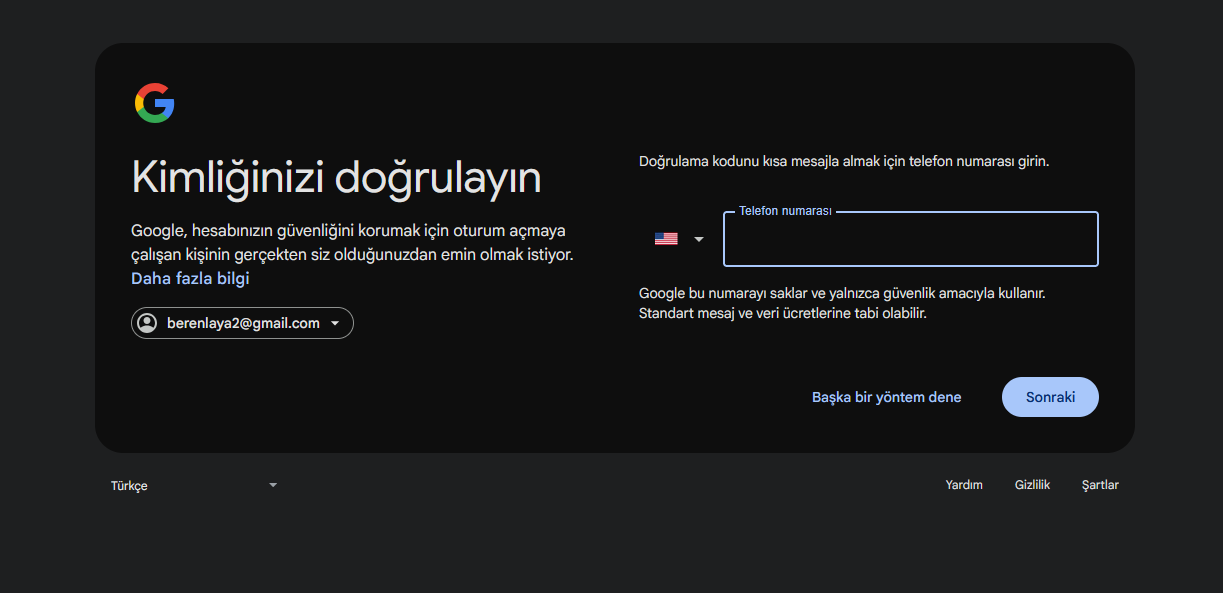Screen dimensions: 1223x593
Task: Open the Gizlilik footer link
Action: click(x=1032, y=485)
